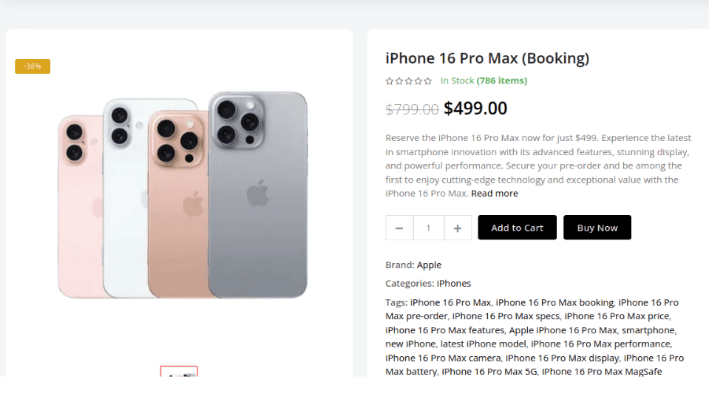Click the five-star rating icons
Screen dimensions: 710x407
[409, 81]
